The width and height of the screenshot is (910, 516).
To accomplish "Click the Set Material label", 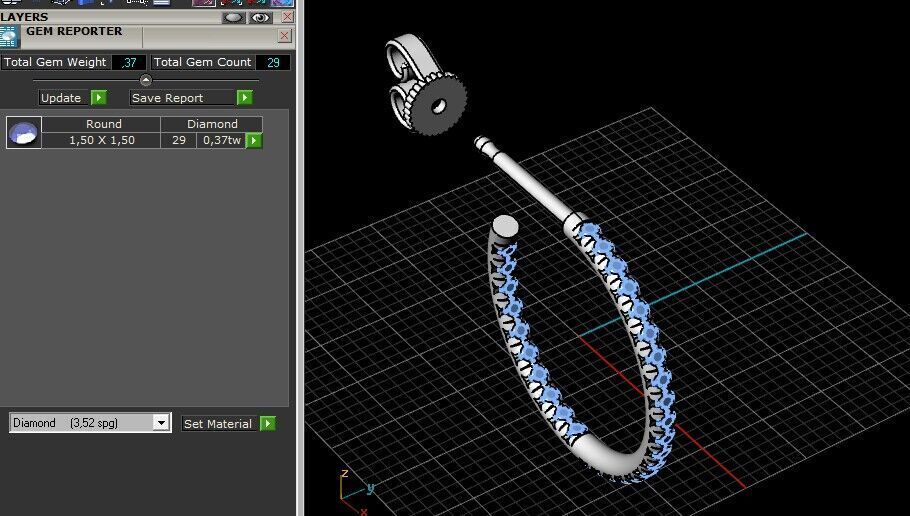I will tap(218, 424).
